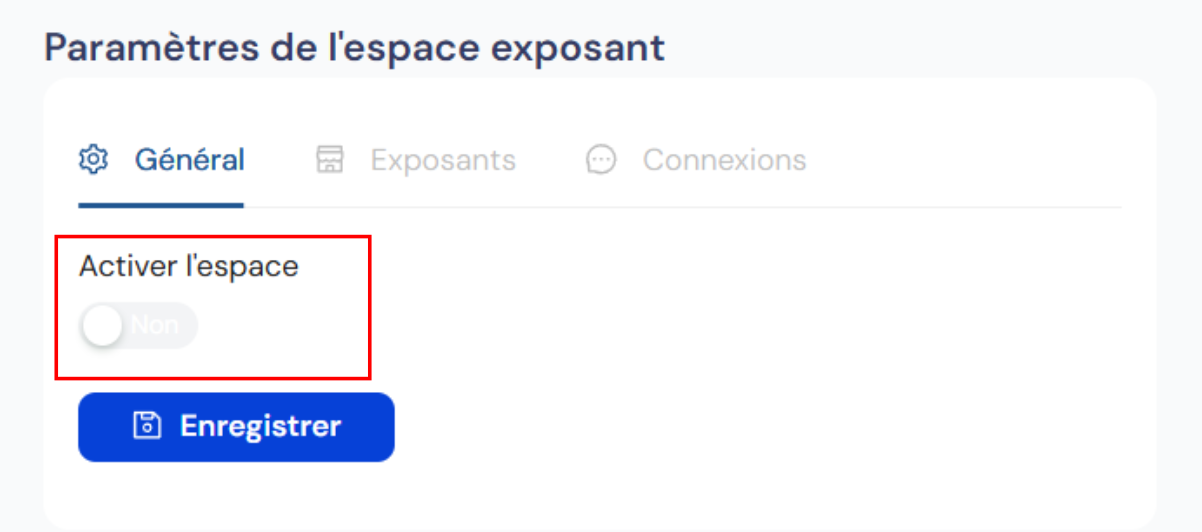
Task: Click the grey divider line under the tabs
Action: (x=683, y=207)
